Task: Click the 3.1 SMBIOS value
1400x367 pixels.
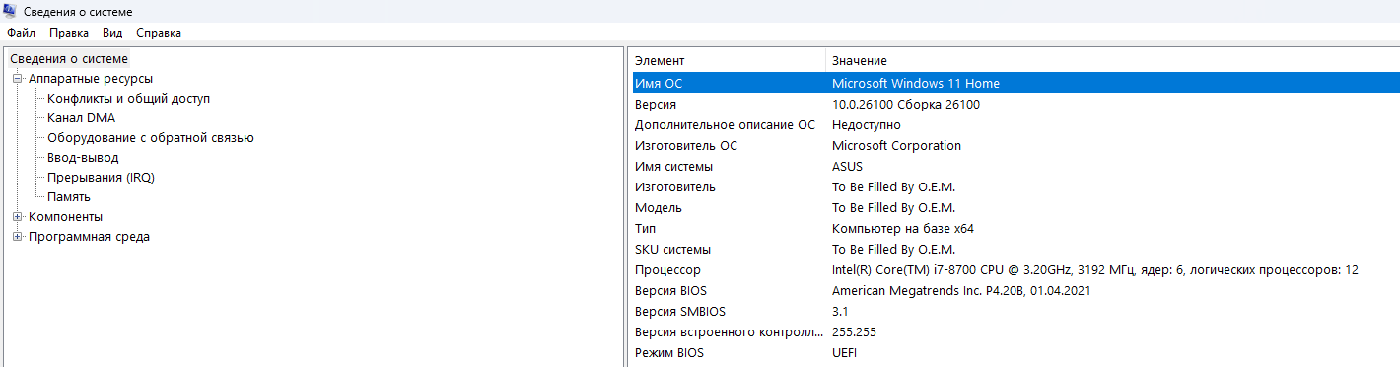Action: click(840, 311)
